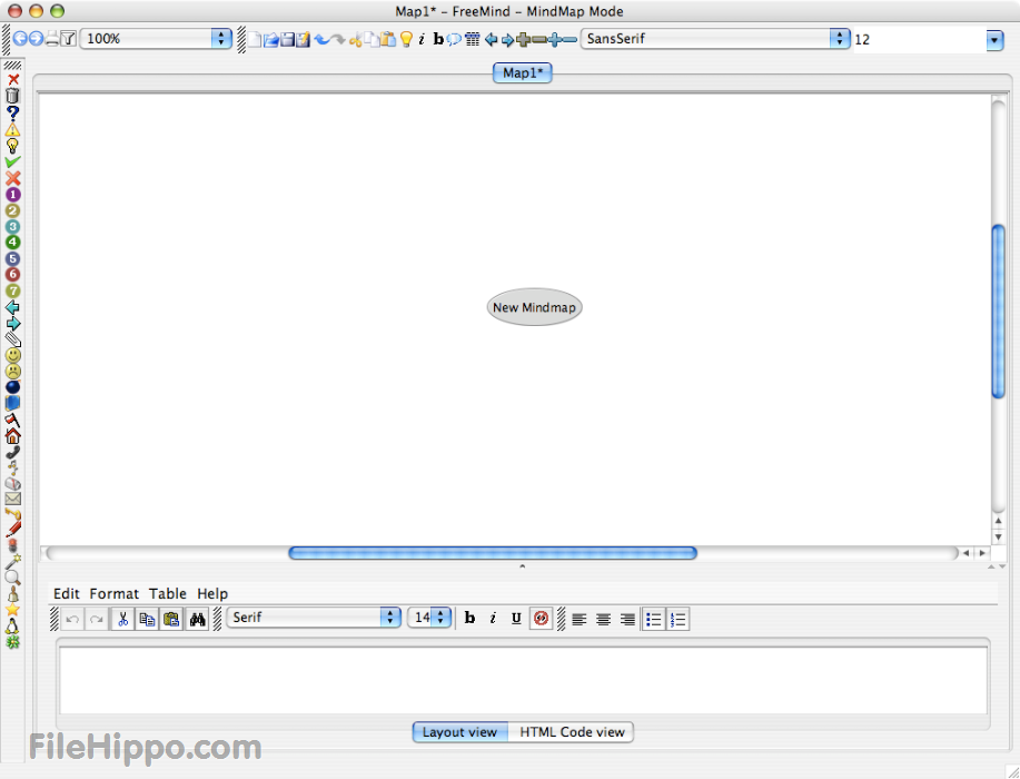
Task: Save the map with the floppy disk icon
Action: [287, 39]
